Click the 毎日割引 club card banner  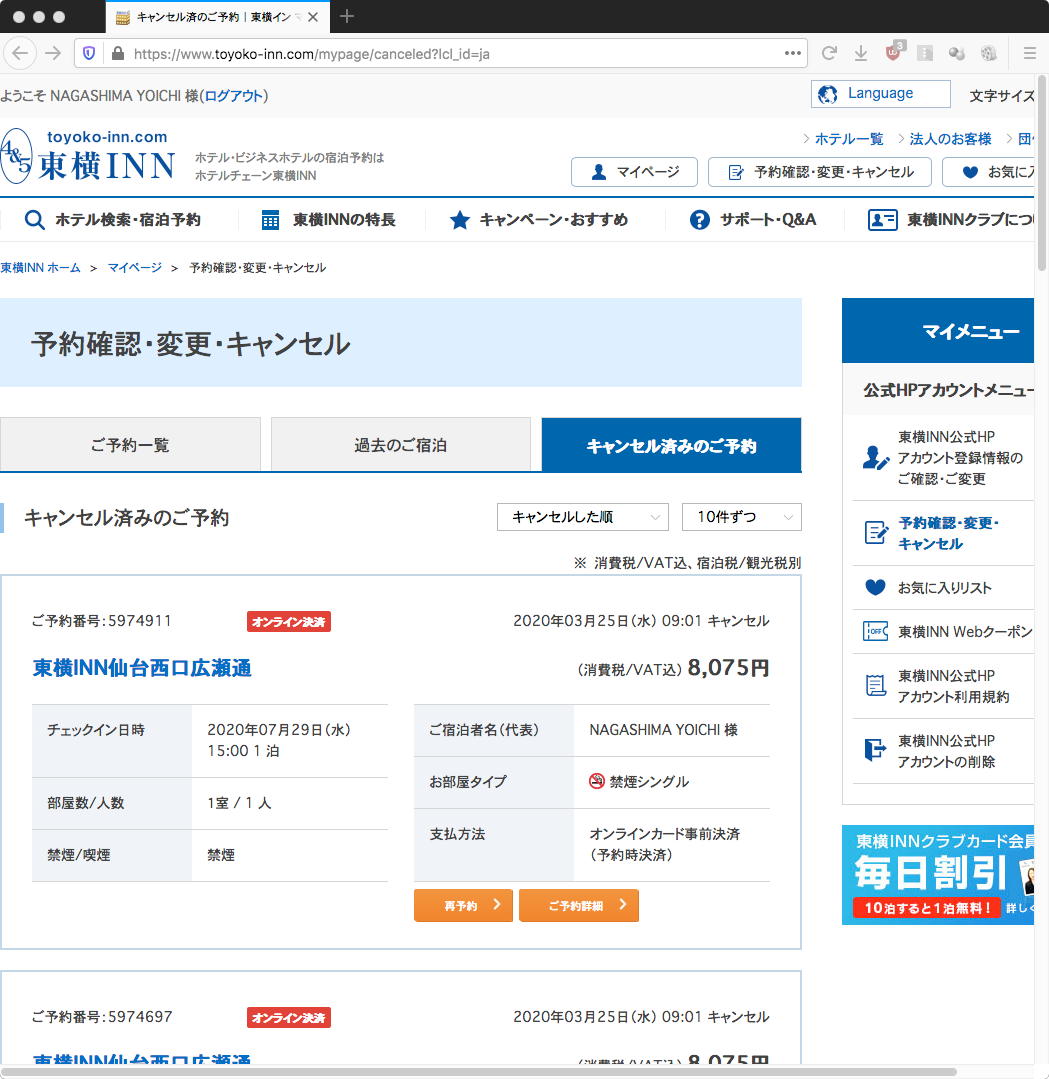(937, 875)
